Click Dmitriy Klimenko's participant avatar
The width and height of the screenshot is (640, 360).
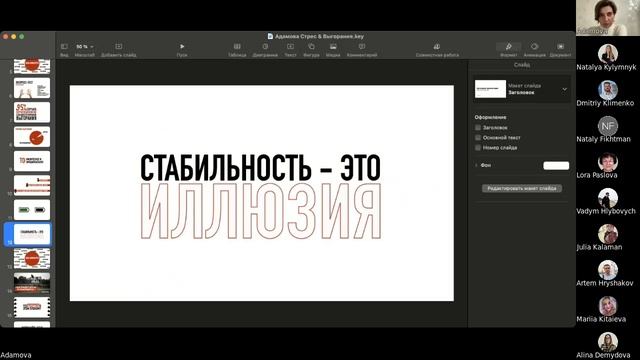click(608, 90)
